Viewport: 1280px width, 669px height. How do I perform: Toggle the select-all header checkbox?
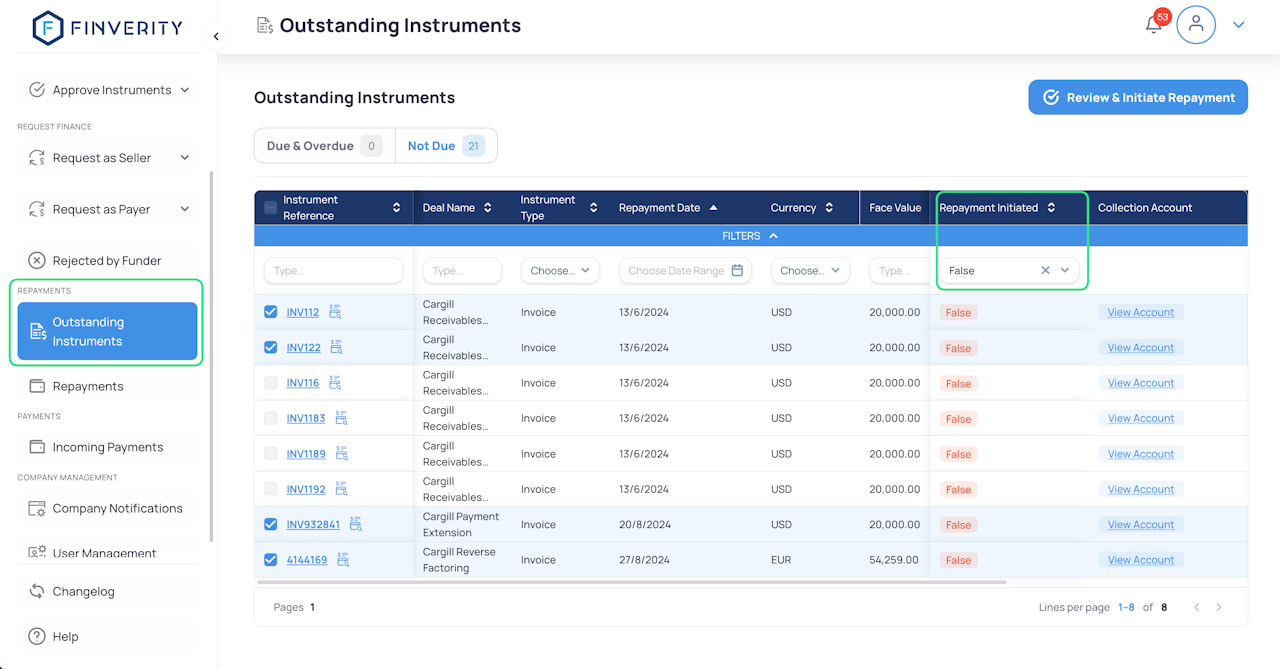click(270, 208)
